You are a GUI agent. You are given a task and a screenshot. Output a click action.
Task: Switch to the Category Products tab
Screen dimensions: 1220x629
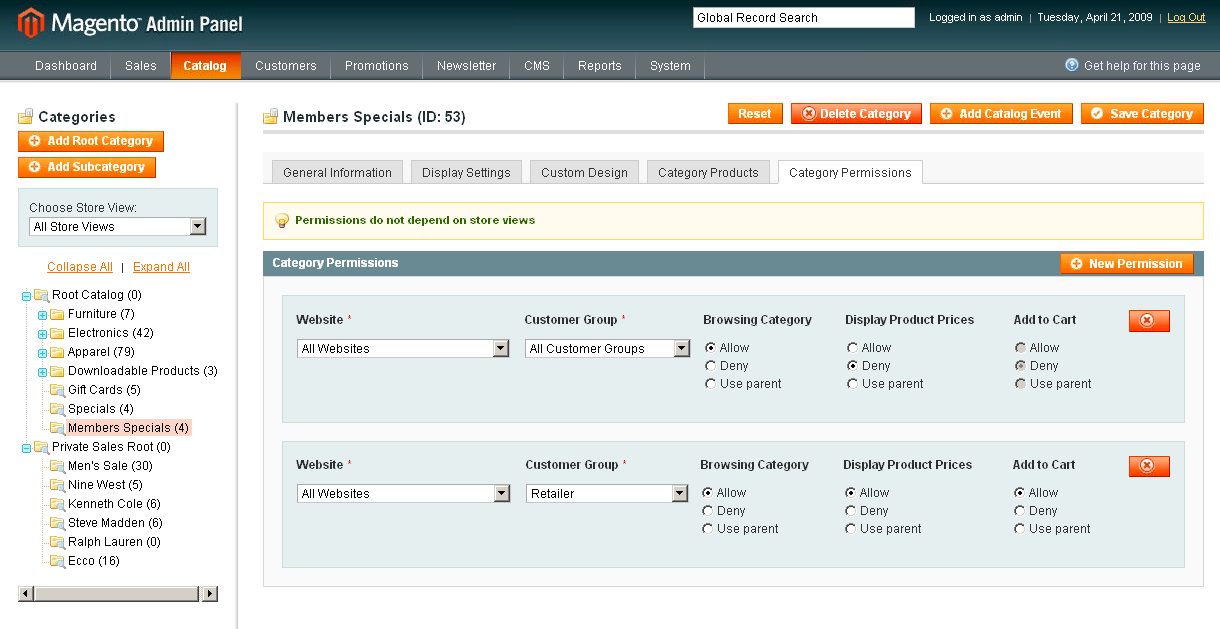[x=708, y=173]
